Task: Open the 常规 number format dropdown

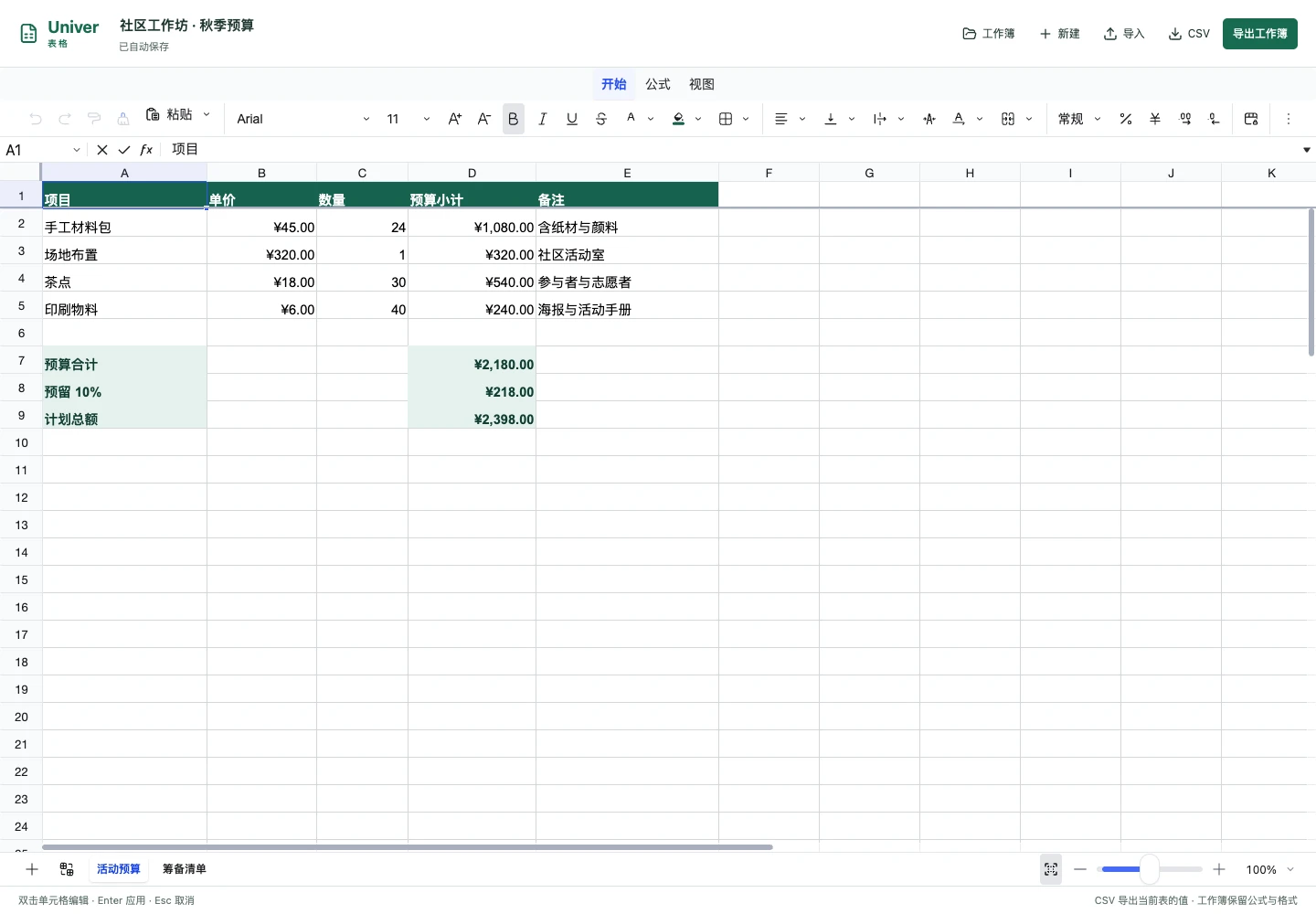Action: tap(1079, 119)
